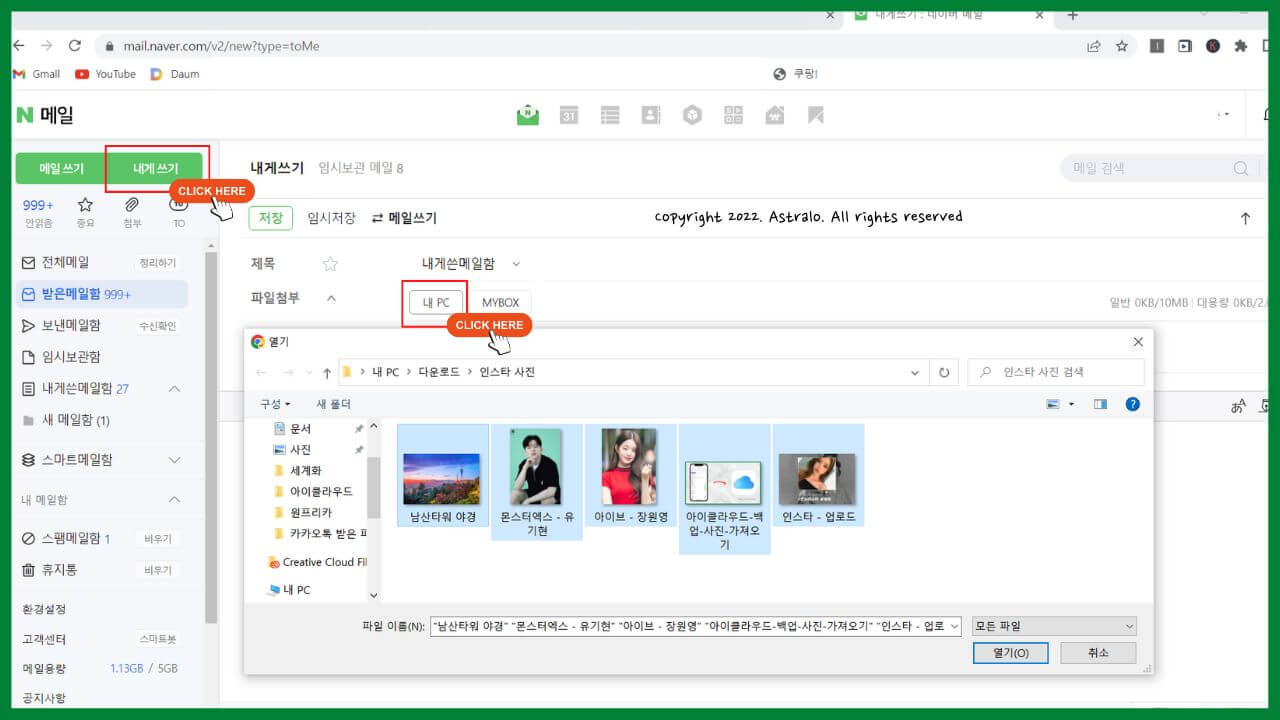1280x720 pixels.
Task: Collapse the 파일첨부 attachment section
Action: click(331, 298)
